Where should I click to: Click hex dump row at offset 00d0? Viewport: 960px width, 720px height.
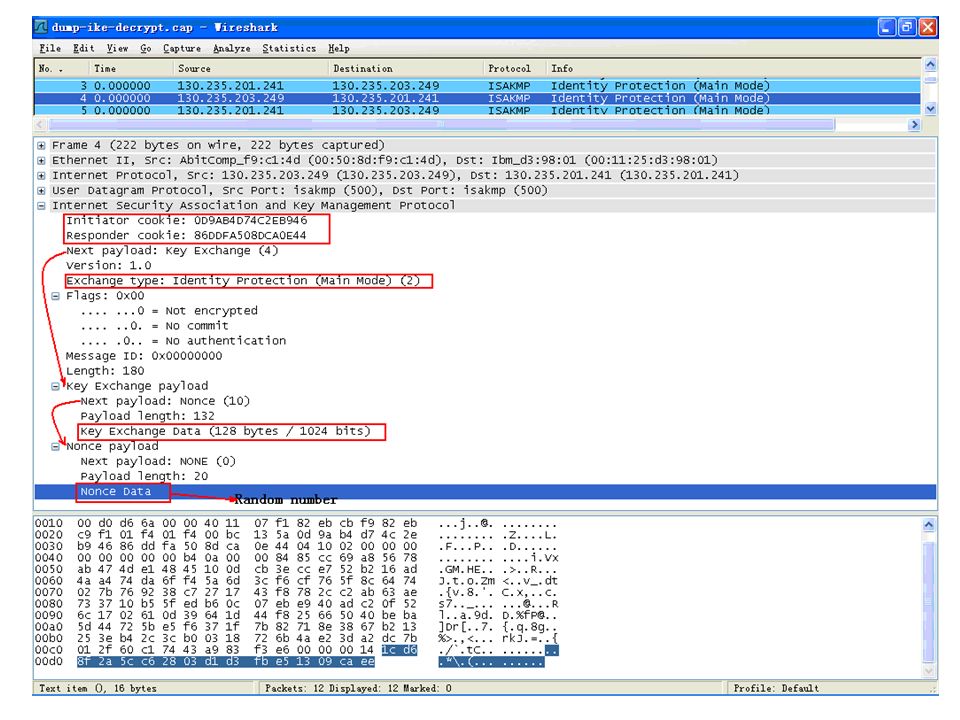click(296, 662)
